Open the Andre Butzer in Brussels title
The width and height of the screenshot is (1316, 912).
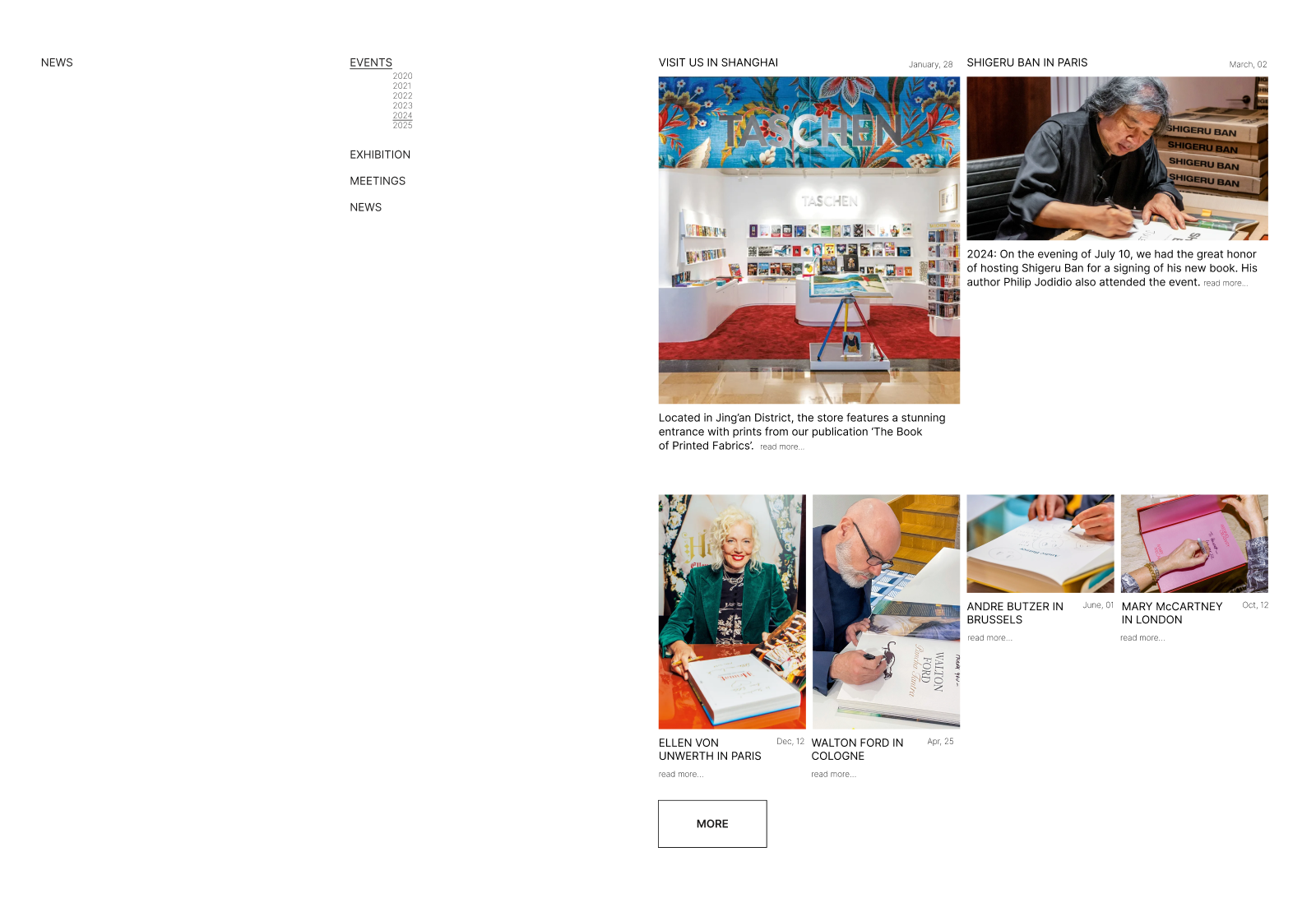(1015, 613)
